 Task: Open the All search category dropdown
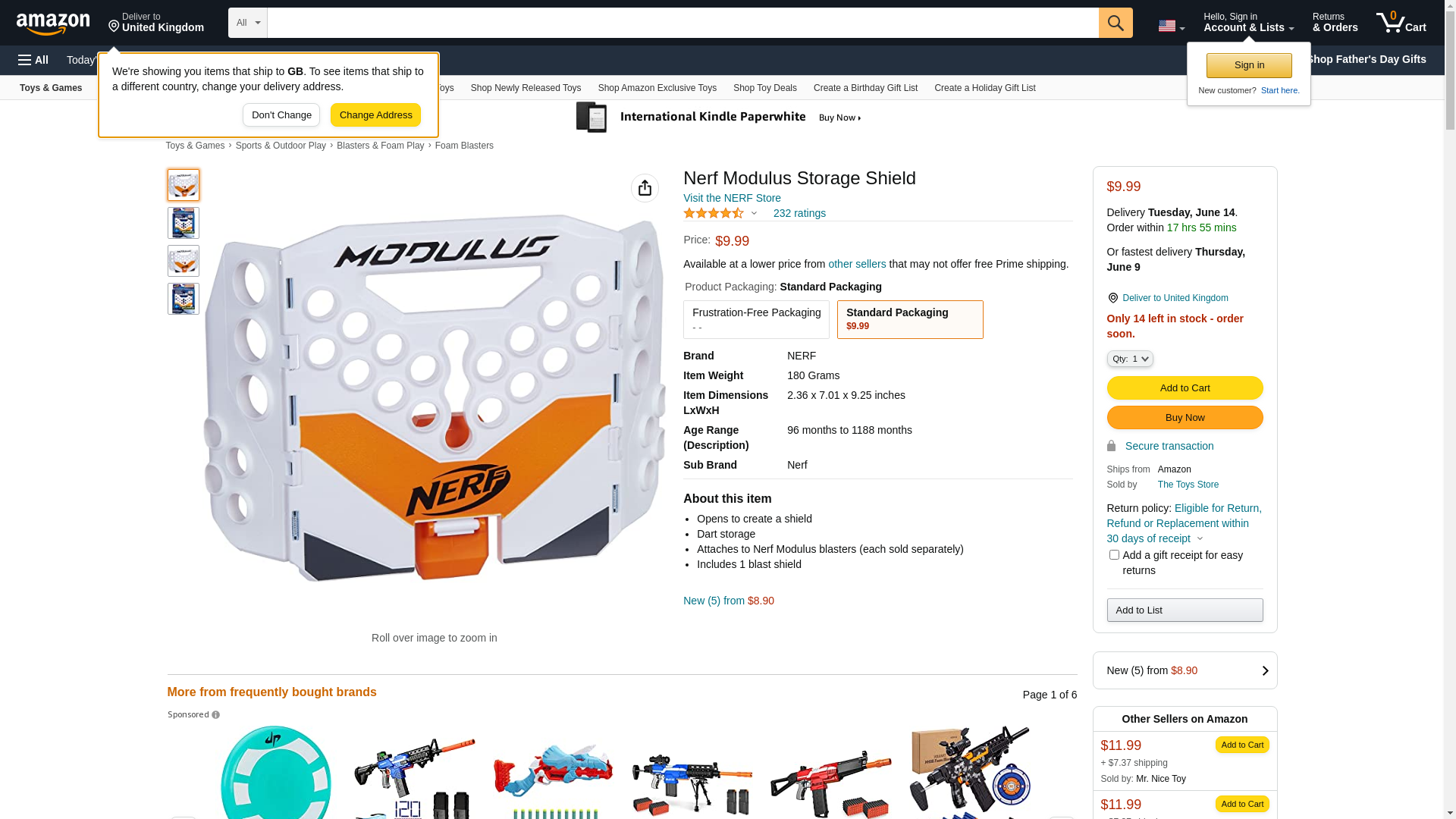tap(248, 23)
